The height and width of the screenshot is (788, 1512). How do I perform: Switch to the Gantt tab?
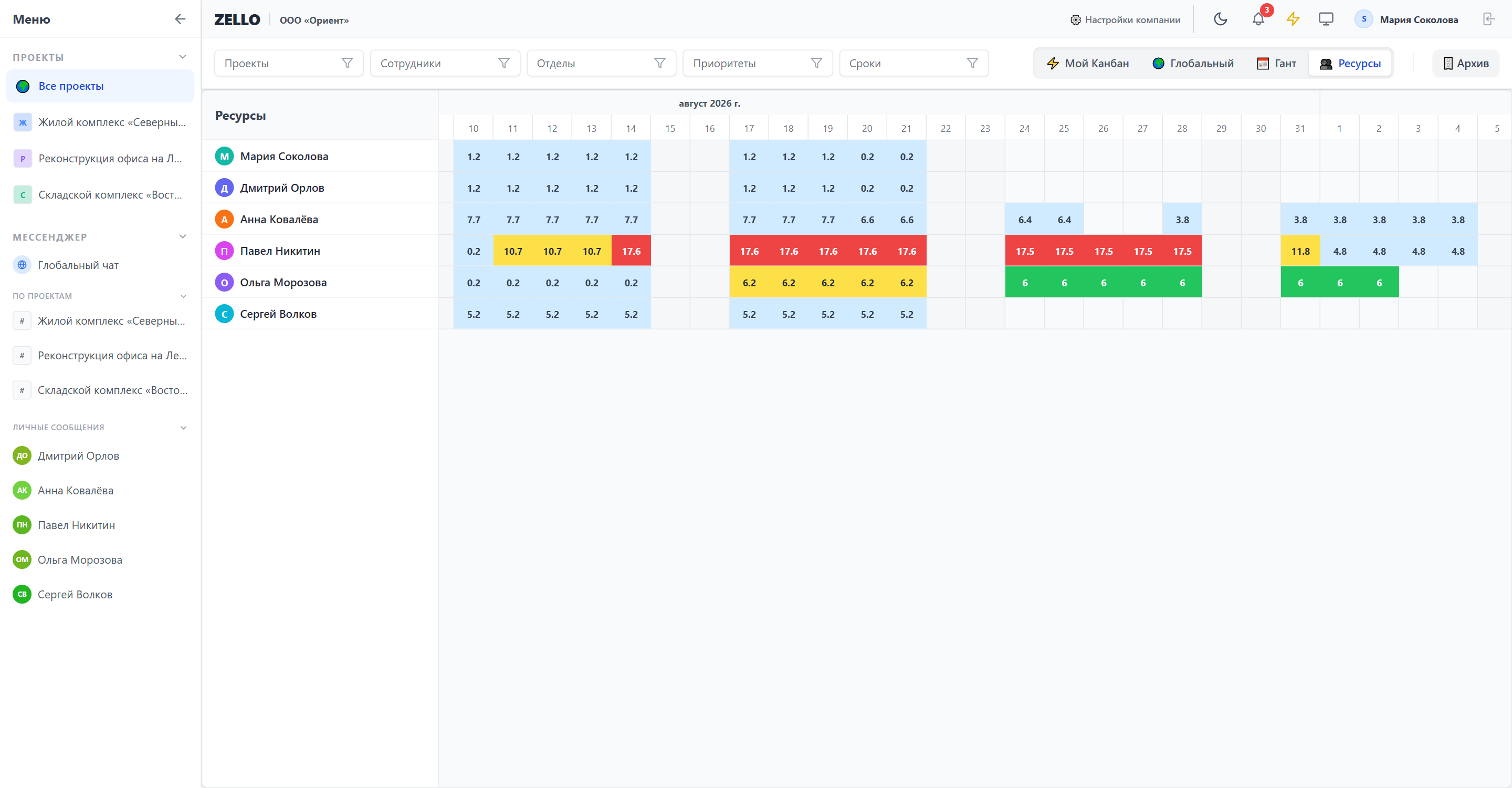[1277, 64]
